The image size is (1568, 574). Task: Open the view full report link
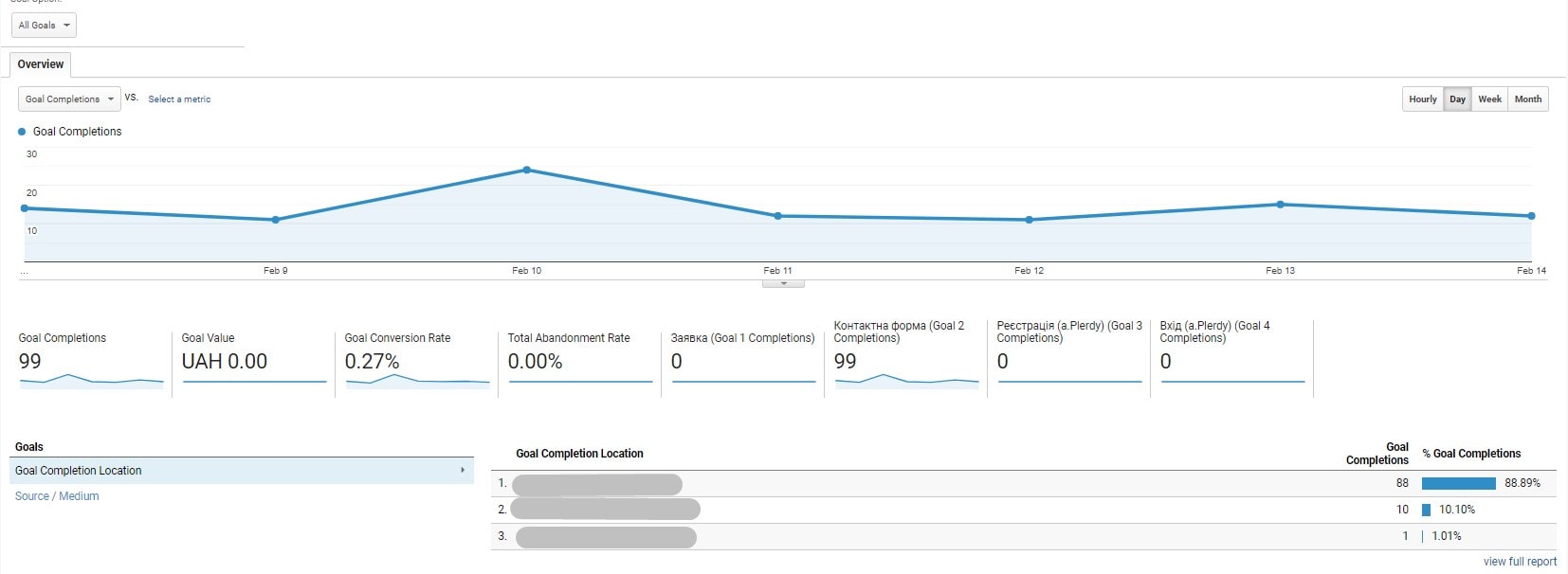coord(1520,562)
